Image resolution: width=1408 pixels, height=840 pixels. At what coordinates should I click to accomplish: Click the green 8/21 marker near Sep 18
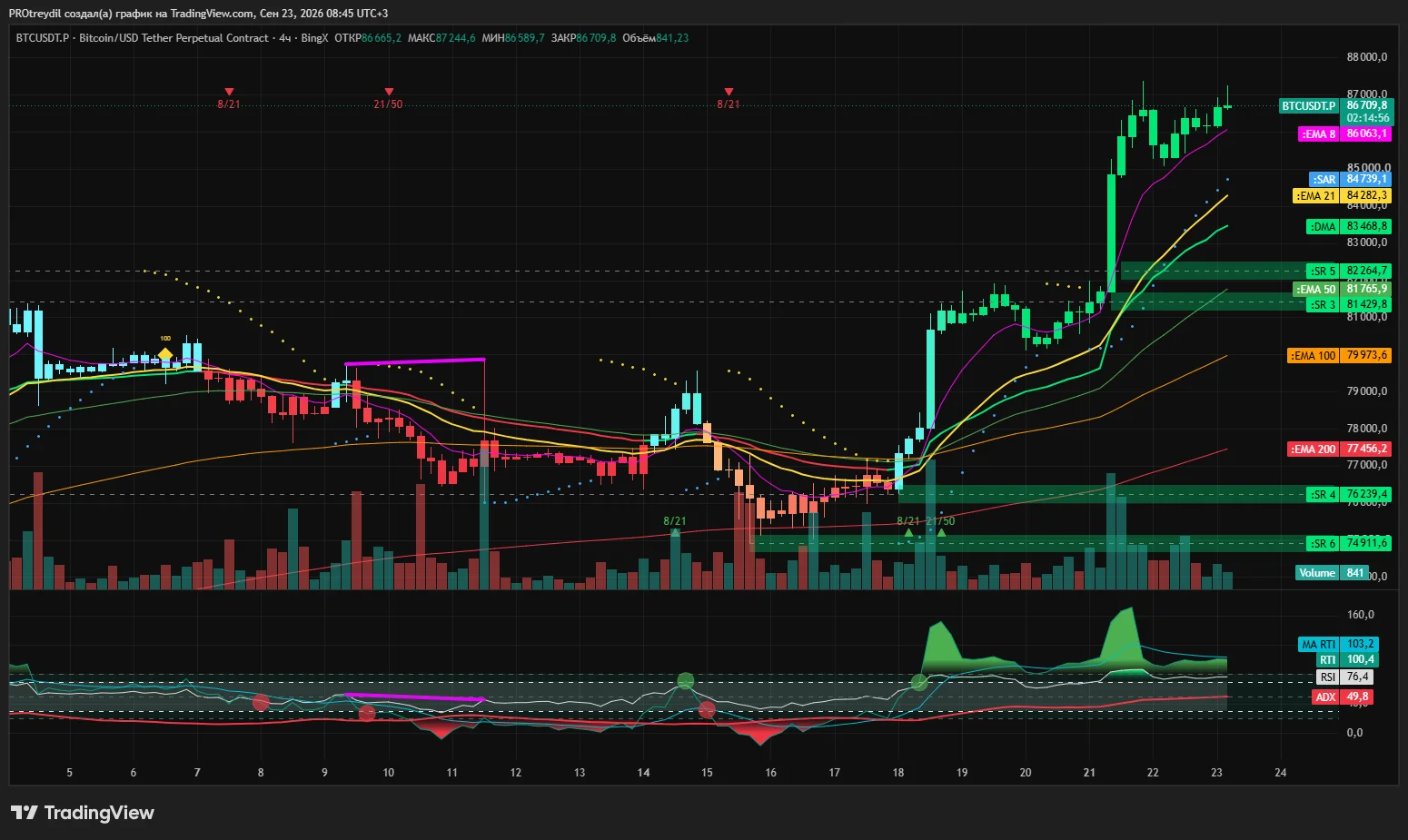pyautogui.click(x=908, y=527)
